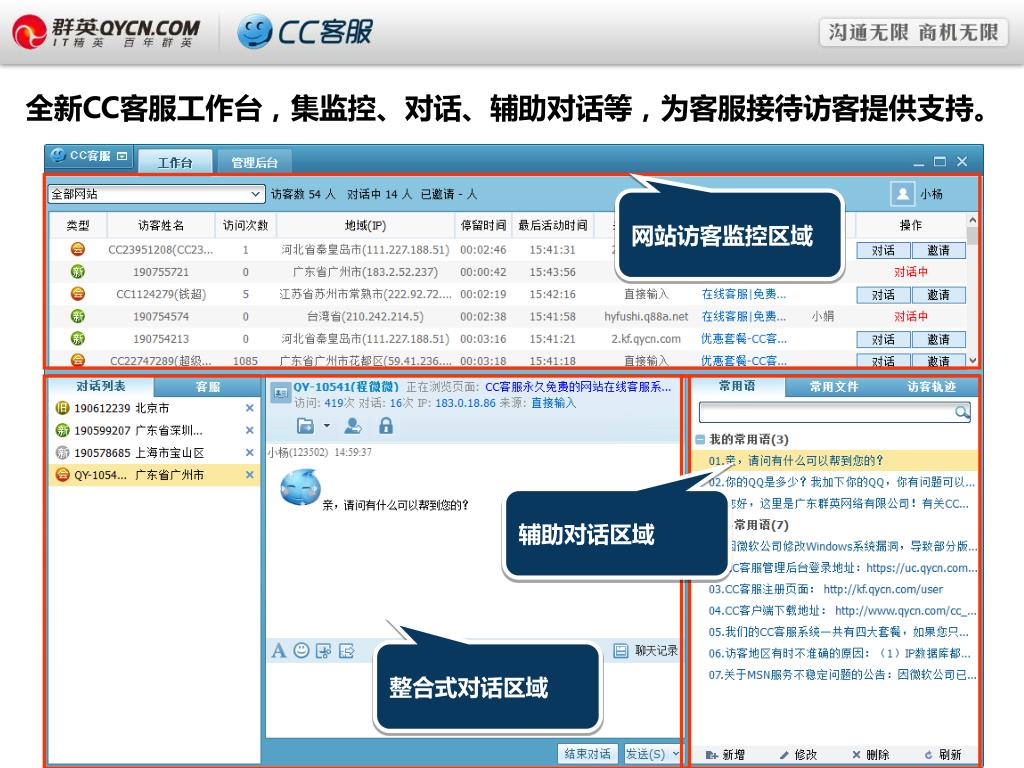1024x768 pixels.
Task: Click 对话 button for CC23951208 row
Action: pyautogui.click(x=883, y=250)
